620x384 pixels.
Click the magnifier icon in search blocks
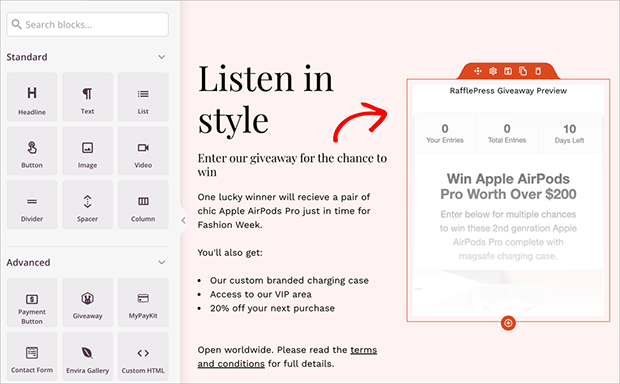(x=17, y=25)
